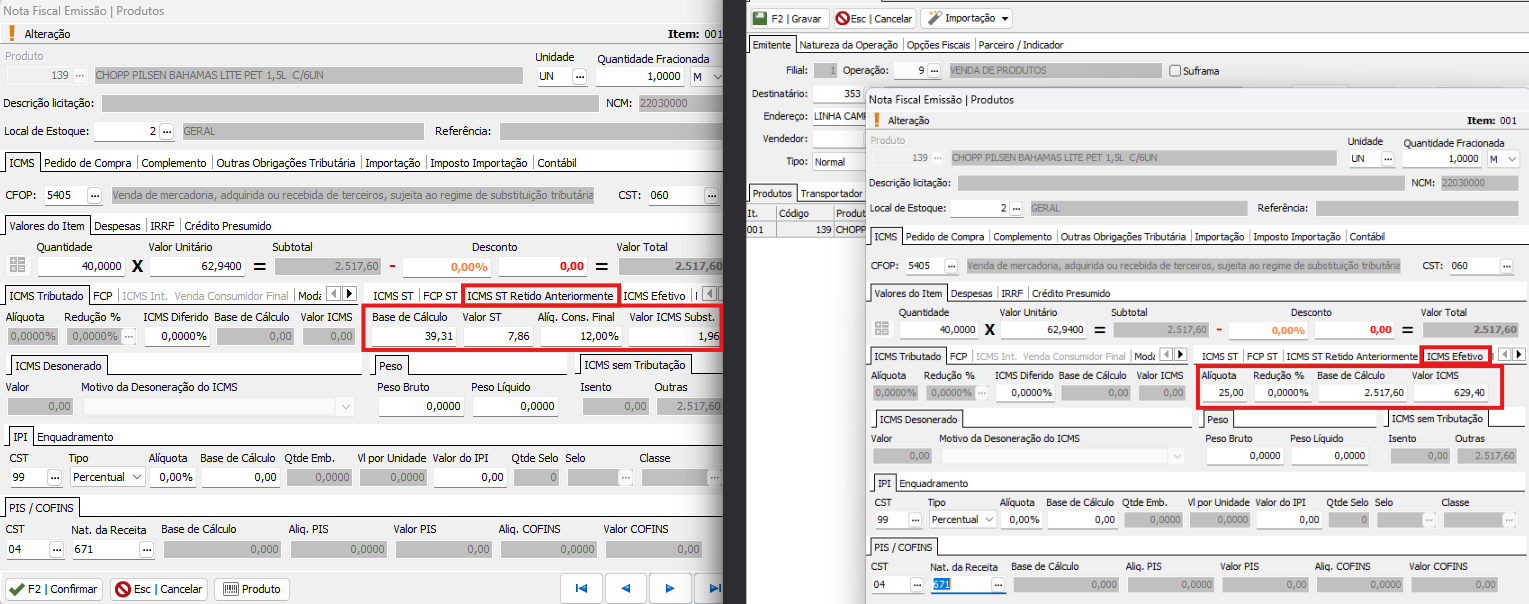This screenshot has height=604, width=1529.
Task: Click the grid icon beside Quantidade in left window
Action: tap(17, 266)
